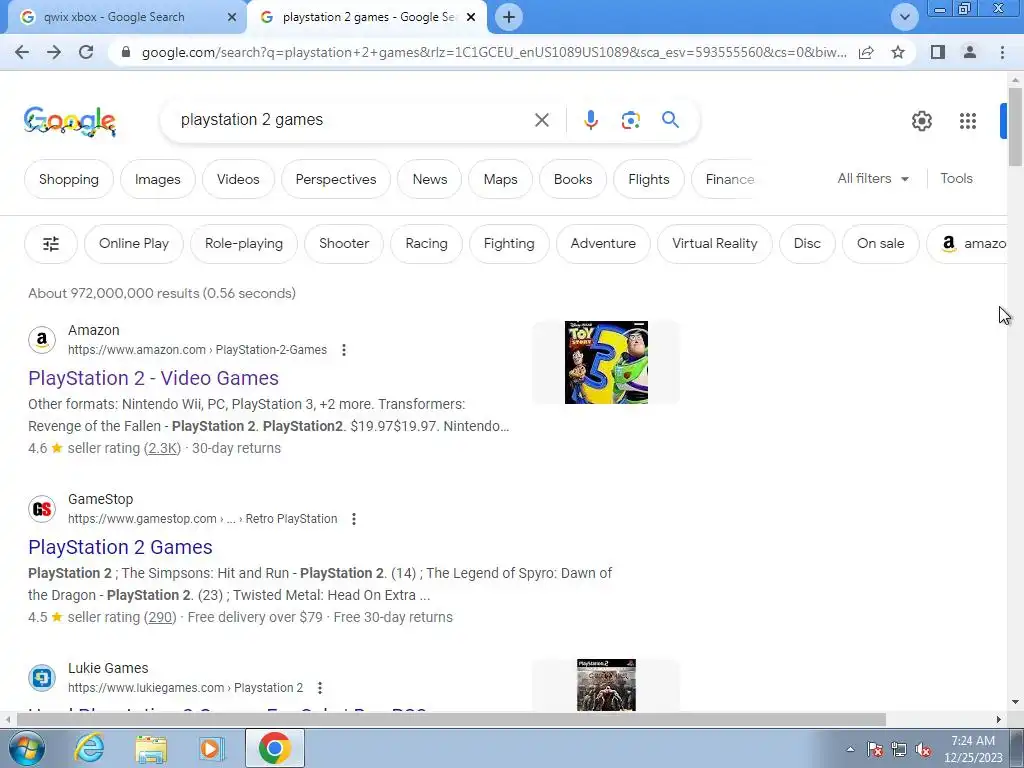
Task: Click the Lukie Games result thumbnail
Action: [x=606, y=684]
